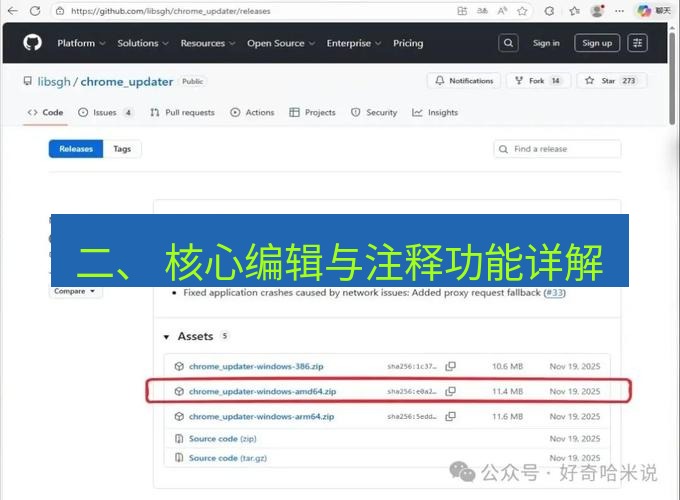The image size is (680, 500).
Task: Copy the sha256 of the windows-arm64 zip
Action: 451,416
